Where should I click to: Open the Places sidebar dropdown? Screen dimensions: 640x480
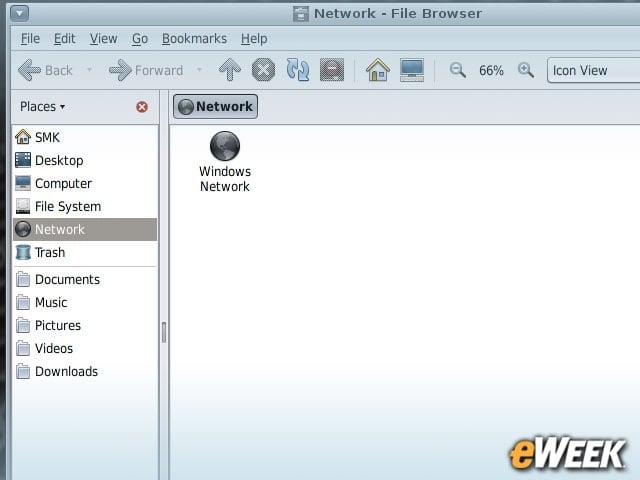[x=42, y=107]
